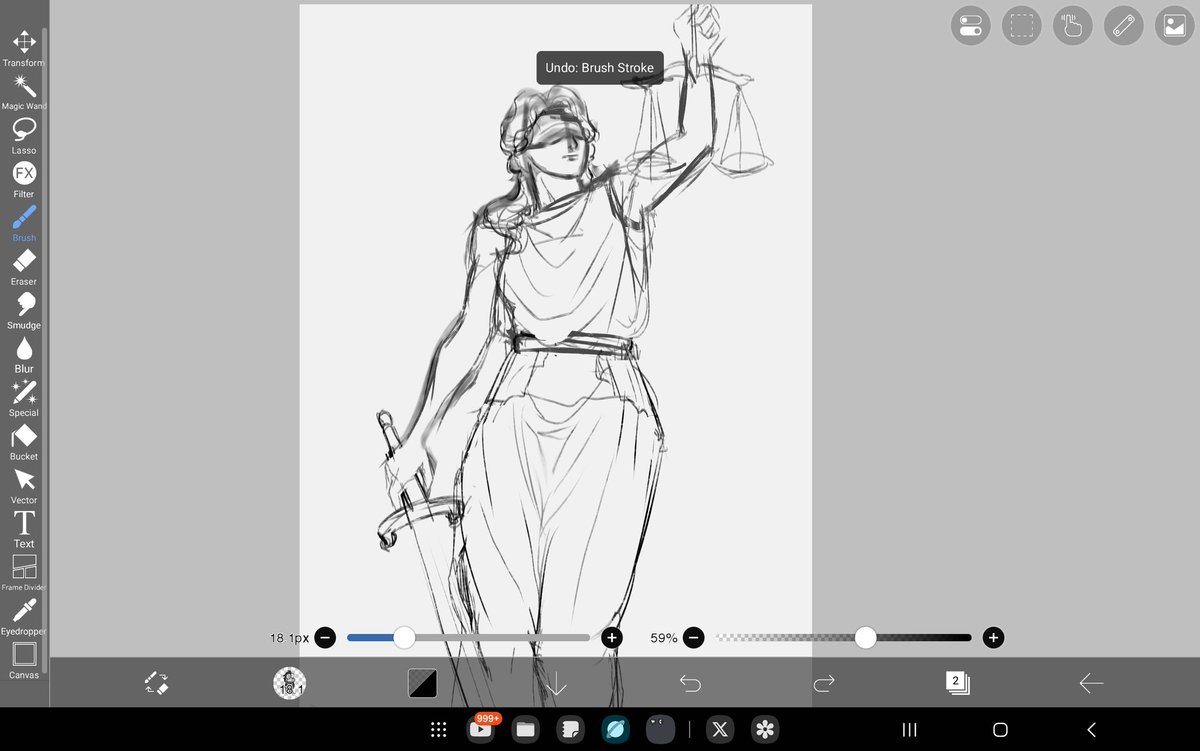
Task: Select the Transform tool
Action: pos(24,48)
